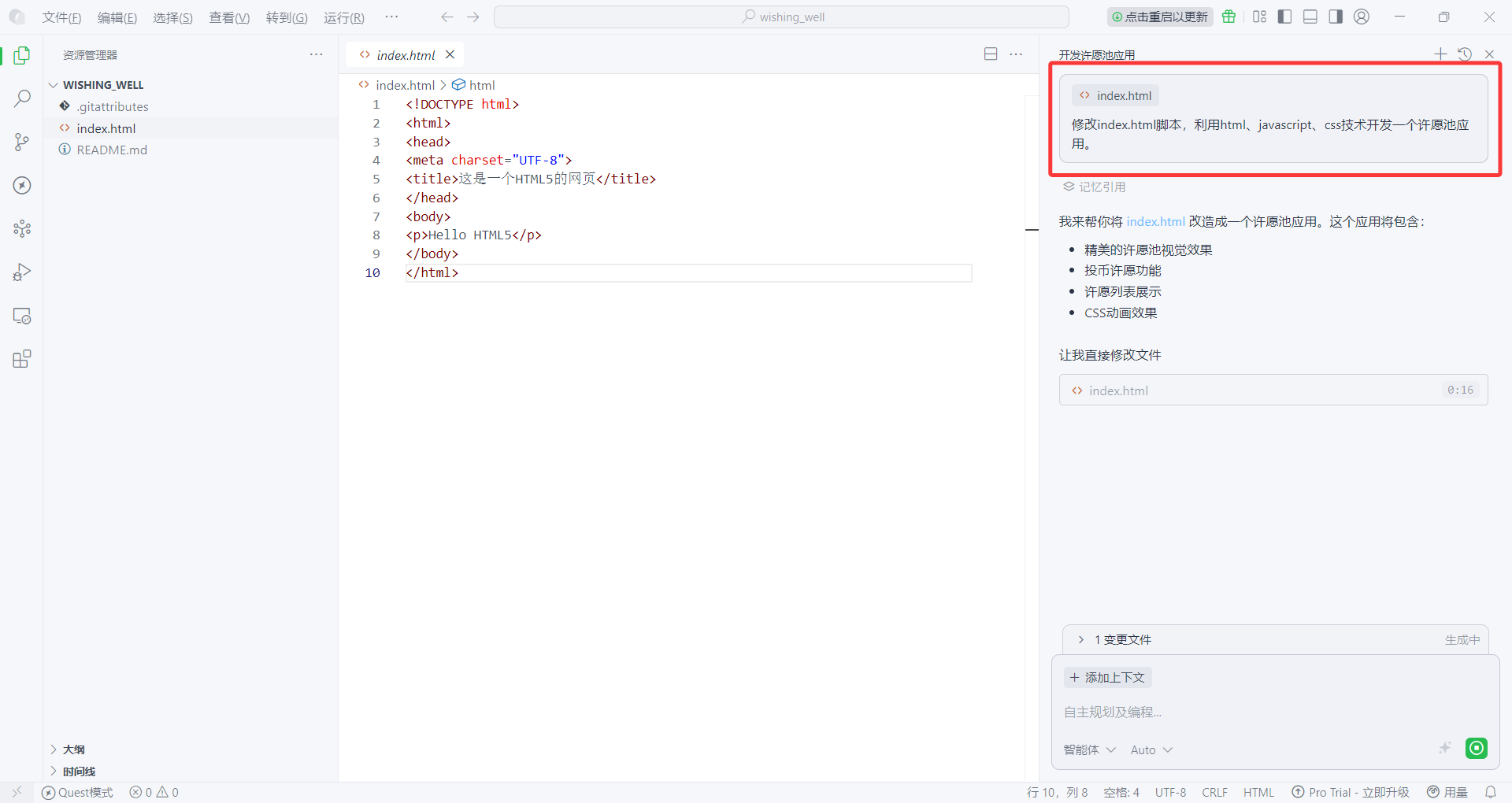The height and width of the screenshot is (803, 1512).
Task: Click 点击重启以更新 update button
Action: pyautogui.click(x=1160, y=17)
